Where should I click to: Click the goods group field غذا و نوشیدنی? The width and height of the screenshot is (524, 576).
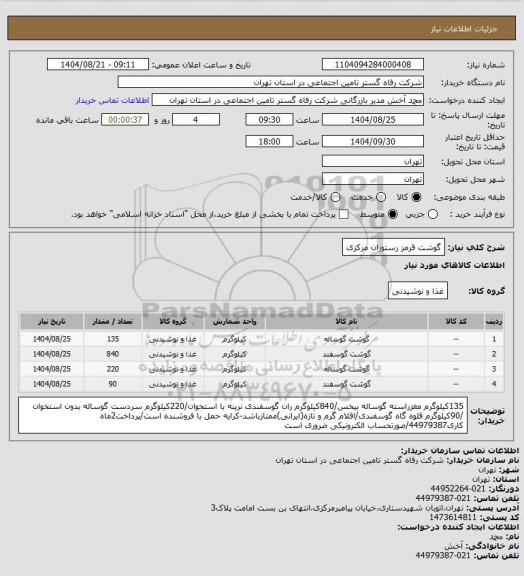tap(418, 291)
